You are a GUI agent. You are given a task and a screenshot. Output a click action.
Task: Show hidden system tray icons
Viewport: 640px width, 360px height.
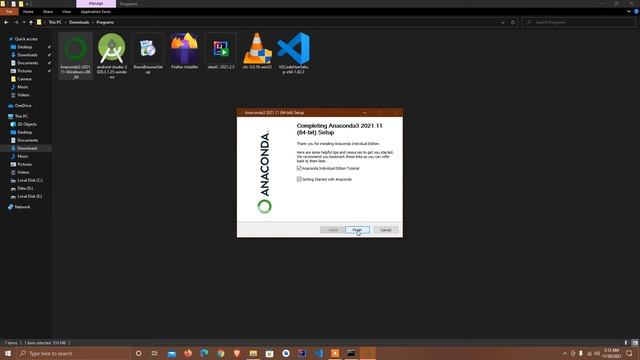[565, 353]
